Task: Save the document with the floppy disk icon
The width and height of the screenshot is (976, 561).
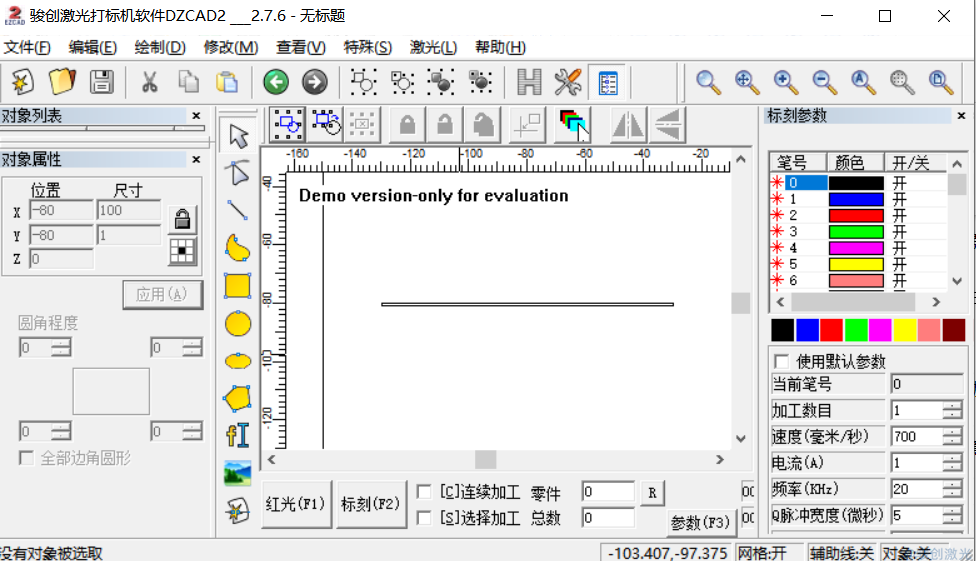Action: (x=101, y=82)
